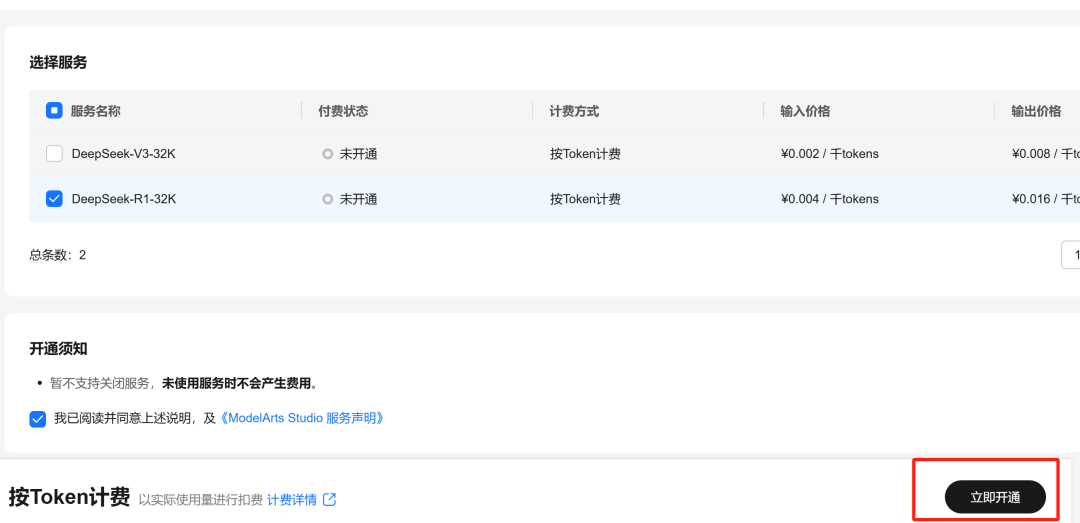This screenshot has height=523, width=1080.
Task: Click the 开通须知 section heading
Action: pos(58,349)
